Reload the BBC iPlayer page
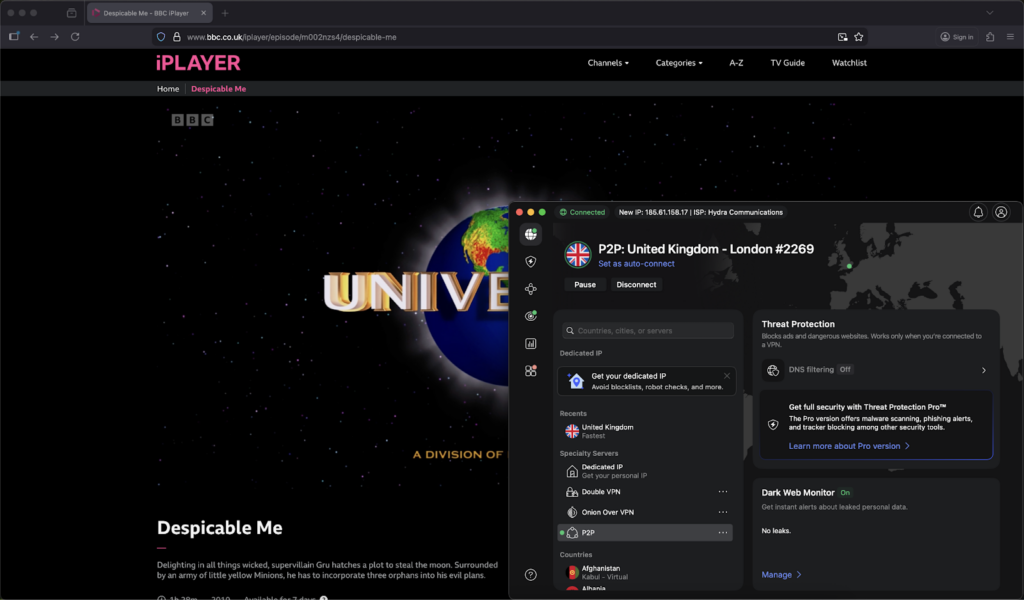The width and height of the screenshot is (1024, 600). 75,37
